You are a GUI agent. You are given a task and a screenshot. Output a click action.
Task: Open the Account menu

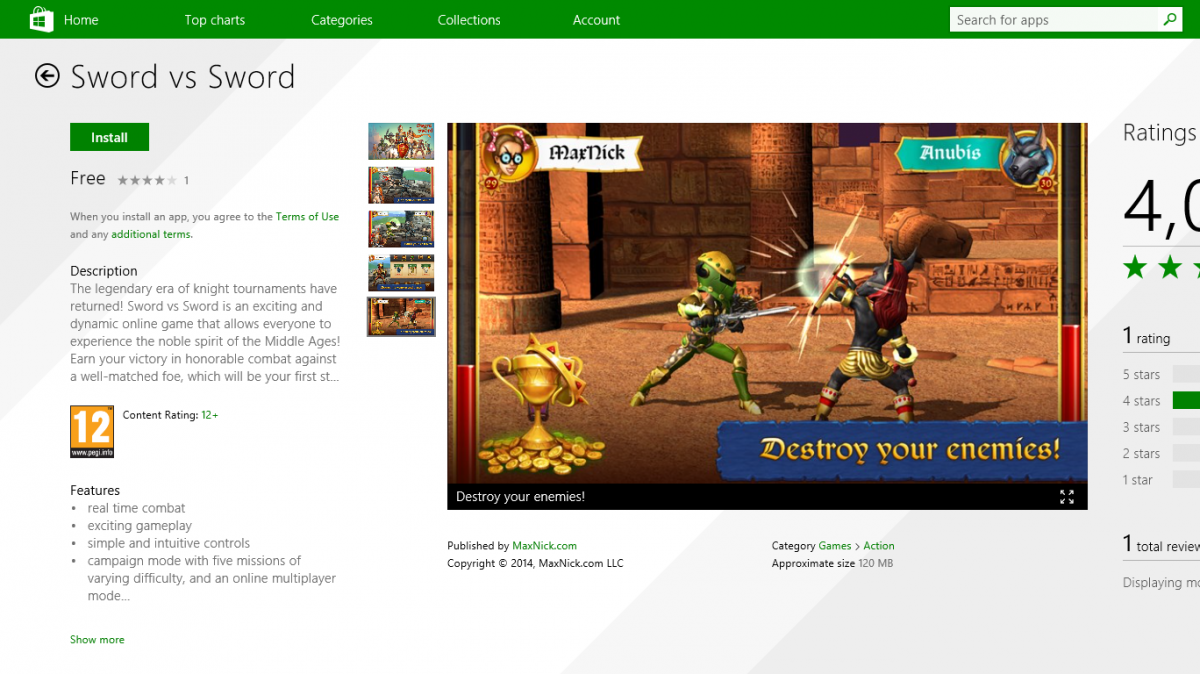pos(596,20)
